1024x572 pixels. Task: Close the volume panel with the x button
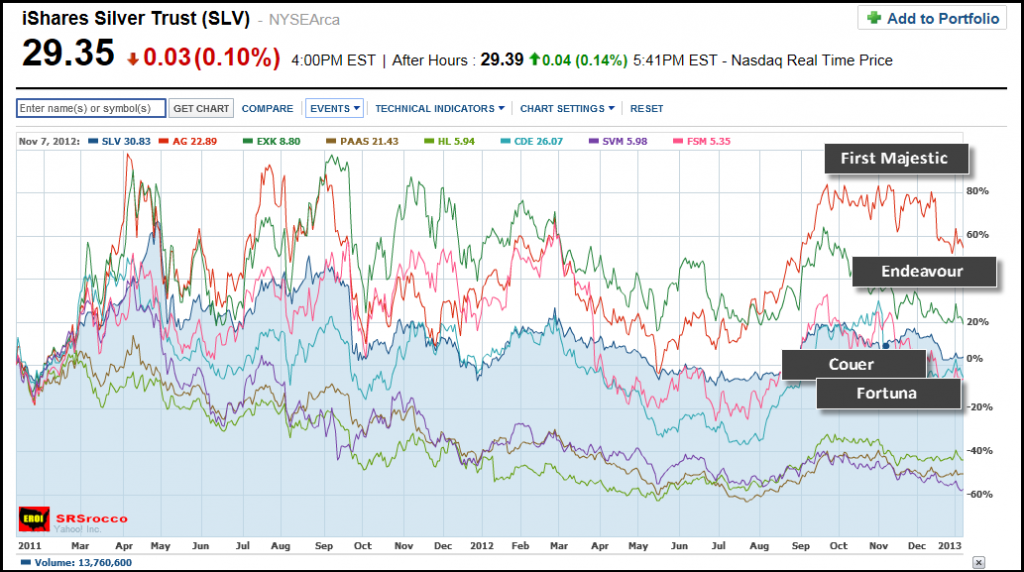click(978, 562)
